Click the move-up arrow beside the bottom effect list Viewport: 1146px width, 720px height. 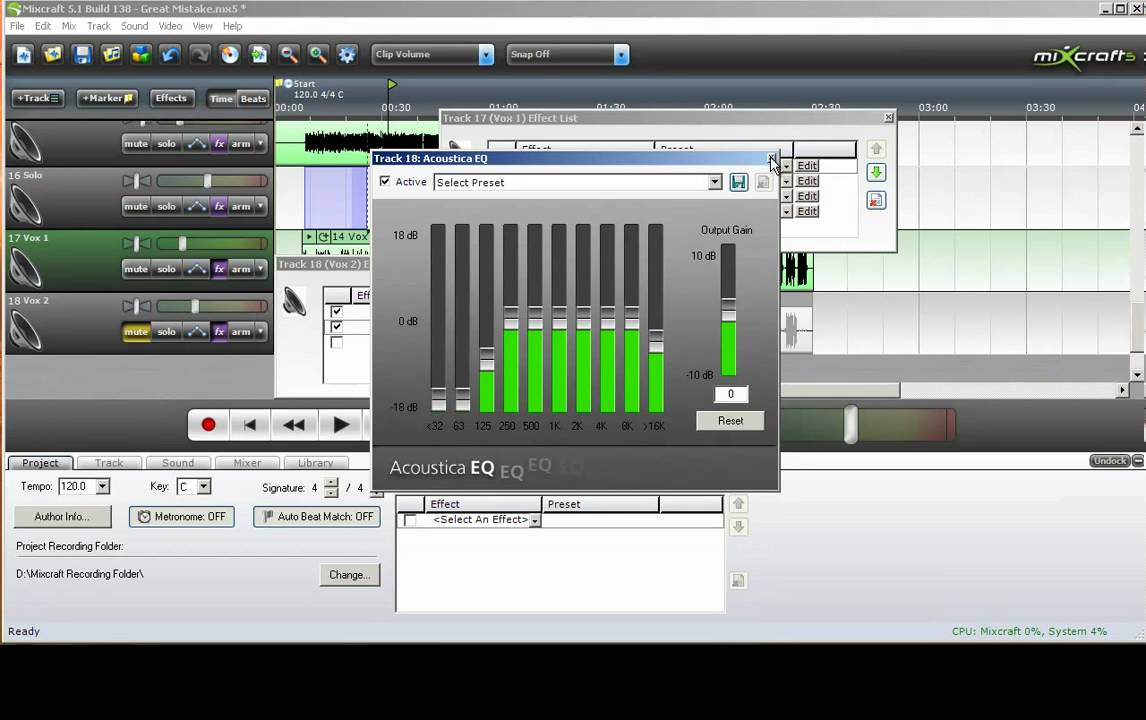point(738,504)
